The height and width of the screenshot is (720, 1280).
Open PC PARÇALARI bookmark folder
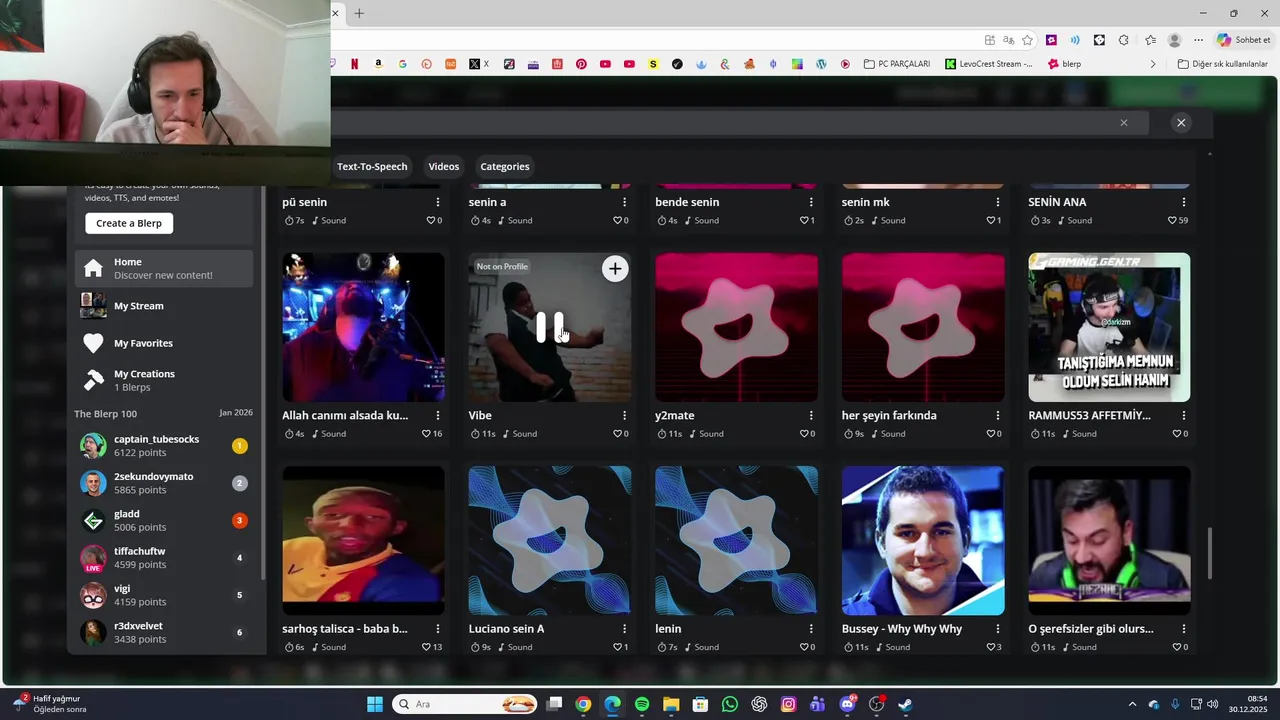[x=896, y=64]
